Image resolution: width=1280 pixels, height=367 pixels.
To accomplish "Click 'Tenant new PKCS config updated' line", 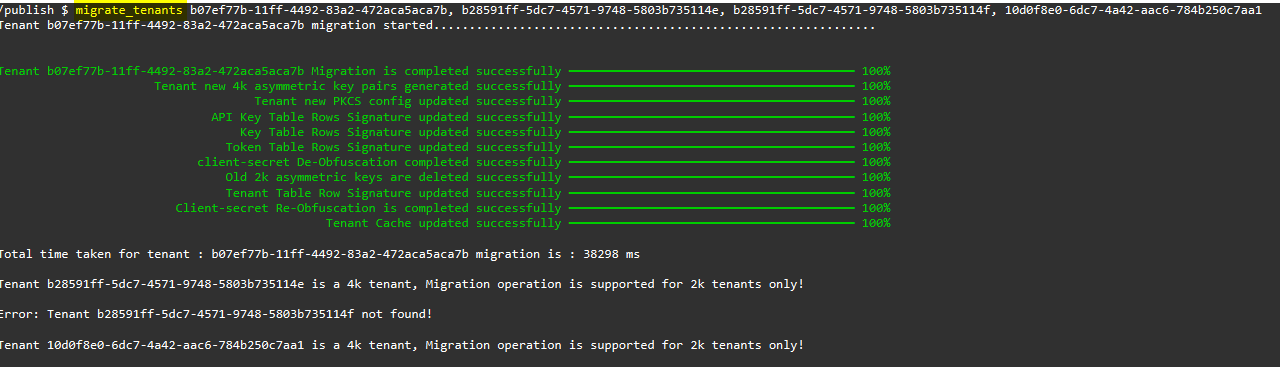I will 408,102.
